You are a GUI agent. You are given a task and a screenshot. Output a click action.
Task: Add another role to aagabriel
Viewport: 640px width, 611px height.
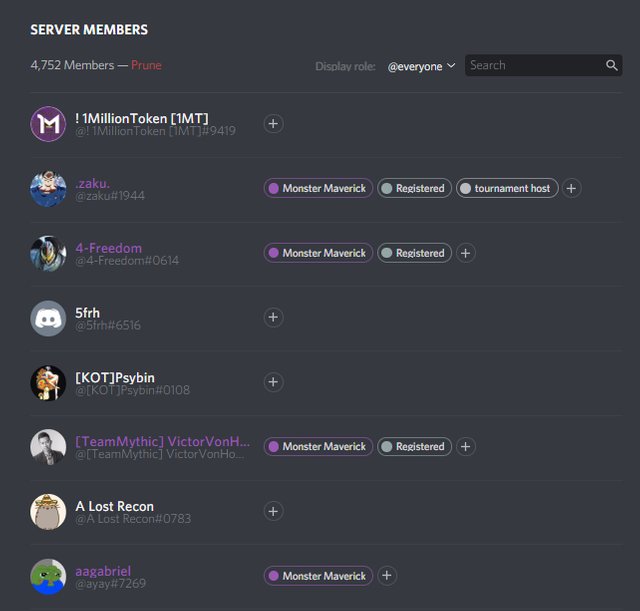tap(387, 575)
